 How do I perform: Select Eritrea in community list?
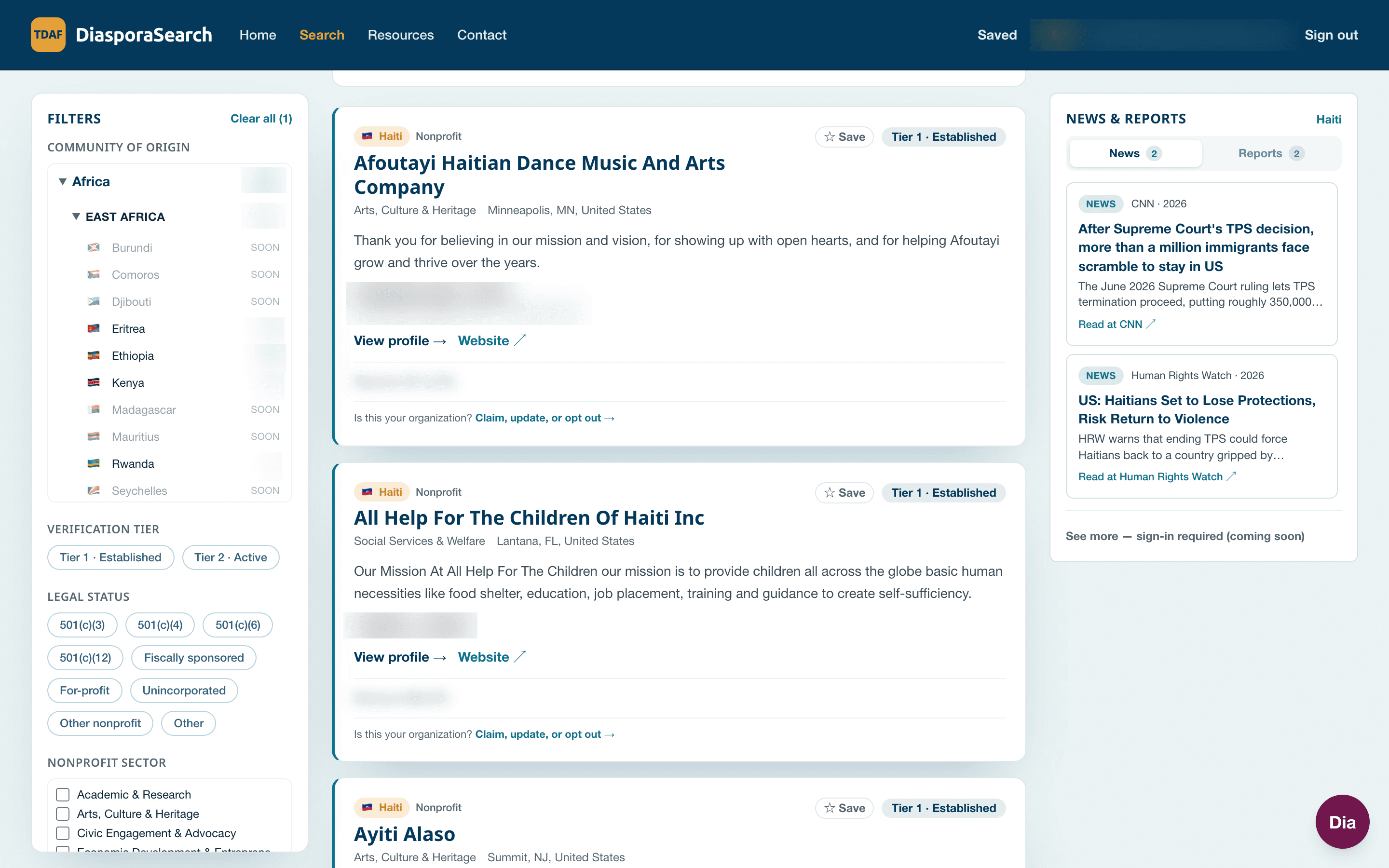[x=129, y=328]
